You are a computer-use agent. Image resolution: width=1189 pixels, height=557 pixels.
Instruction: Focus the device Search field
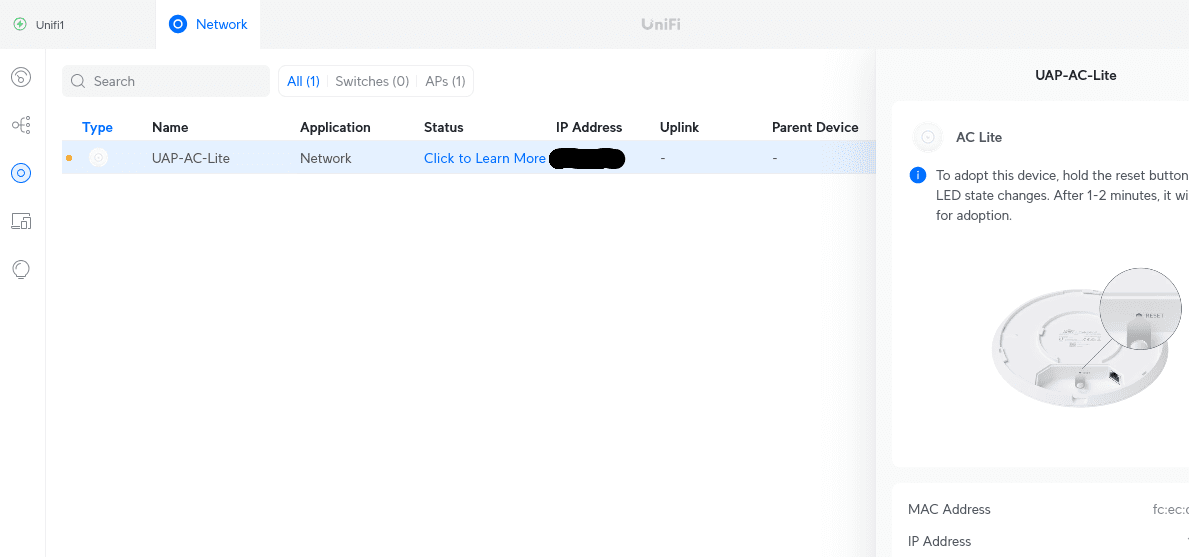coord(166,81)
